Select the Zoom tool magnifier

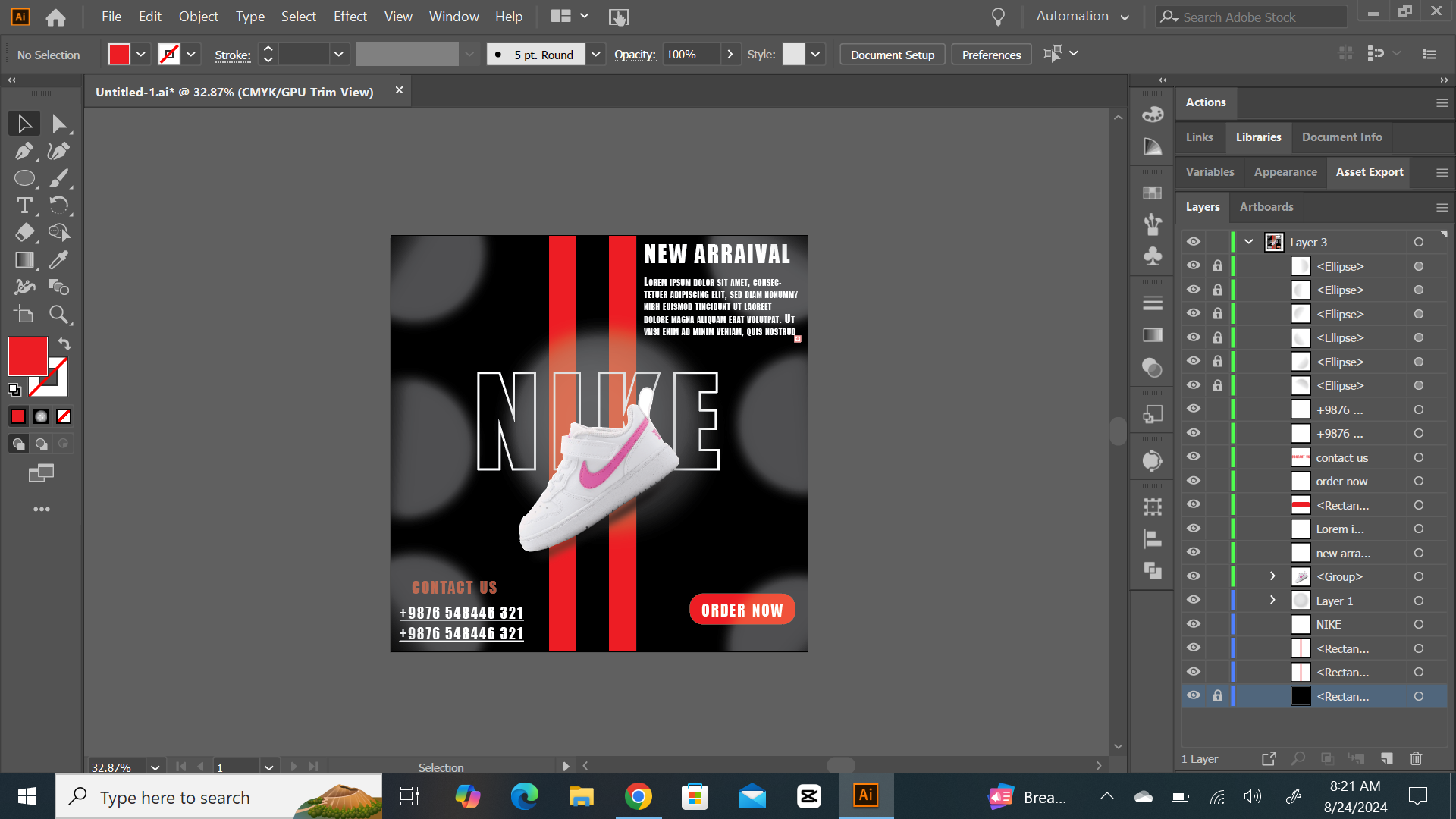pos(59,315)
